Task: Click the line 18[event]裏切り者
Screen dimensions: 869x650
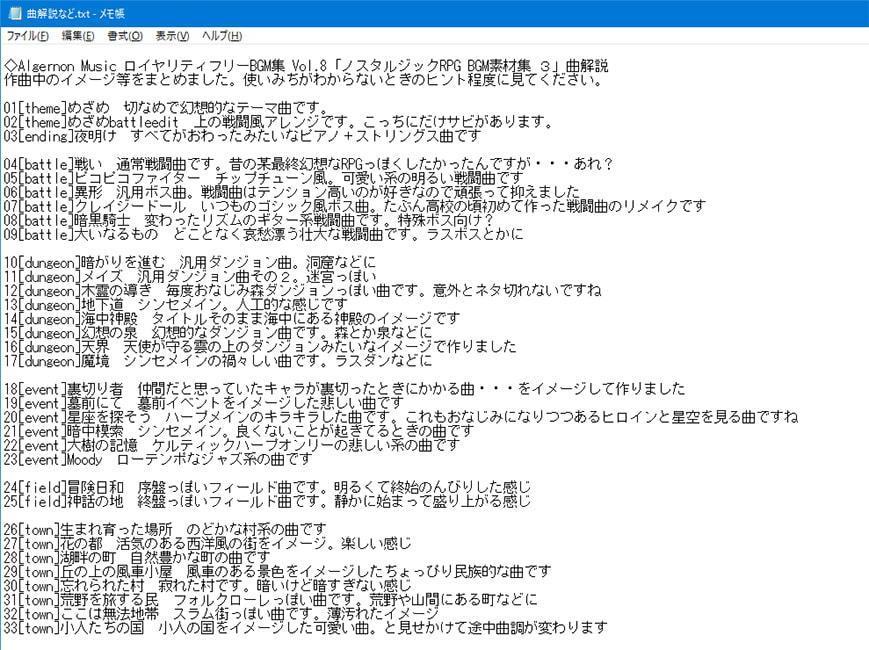Action: point(344,389)
